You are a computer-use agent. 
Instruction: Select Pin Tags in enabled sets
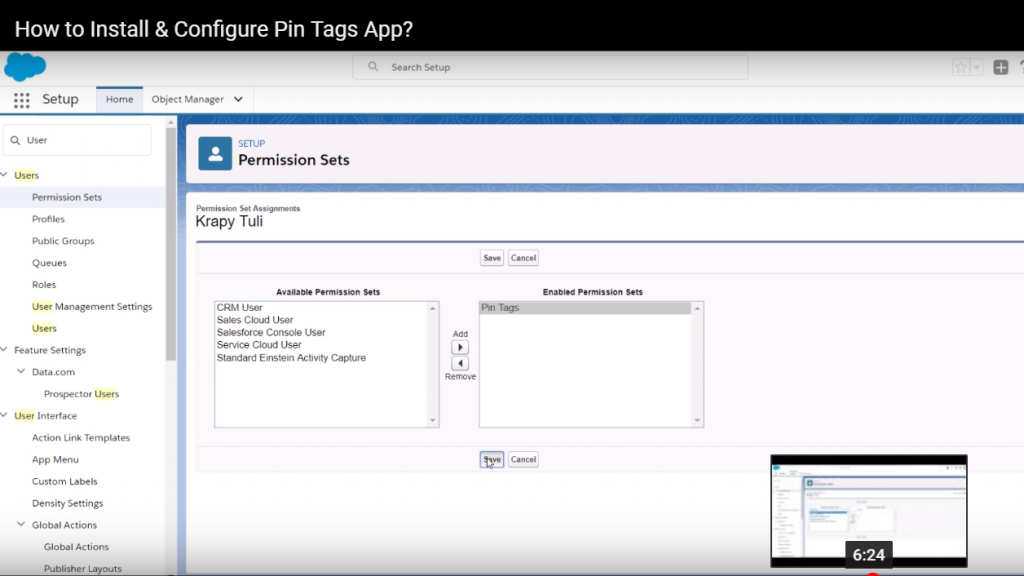[x=585, y=308]
